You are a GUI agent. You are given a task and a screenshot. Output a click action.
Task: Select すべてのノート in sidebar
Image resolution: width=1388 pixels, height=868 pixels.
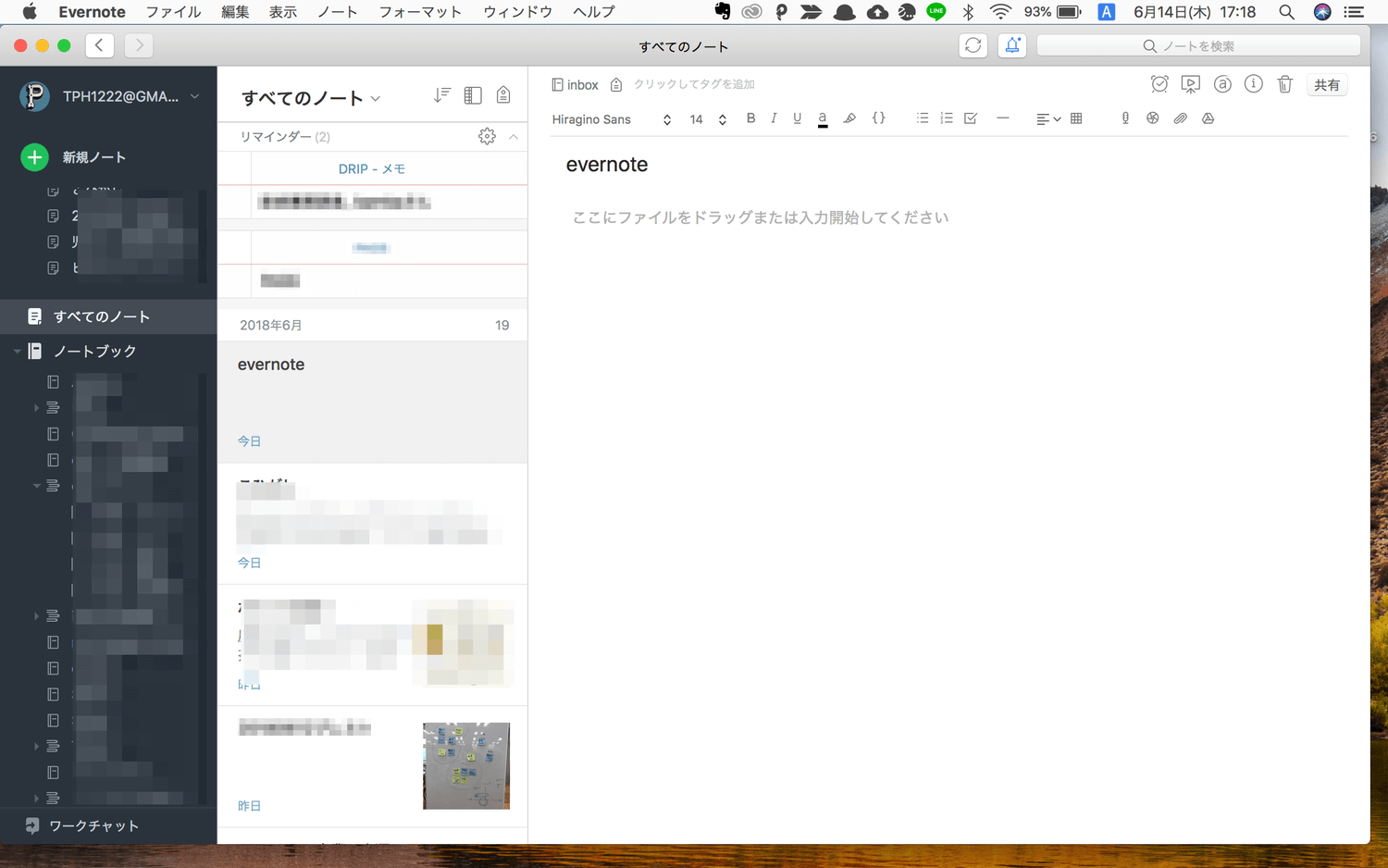point(108,316)
